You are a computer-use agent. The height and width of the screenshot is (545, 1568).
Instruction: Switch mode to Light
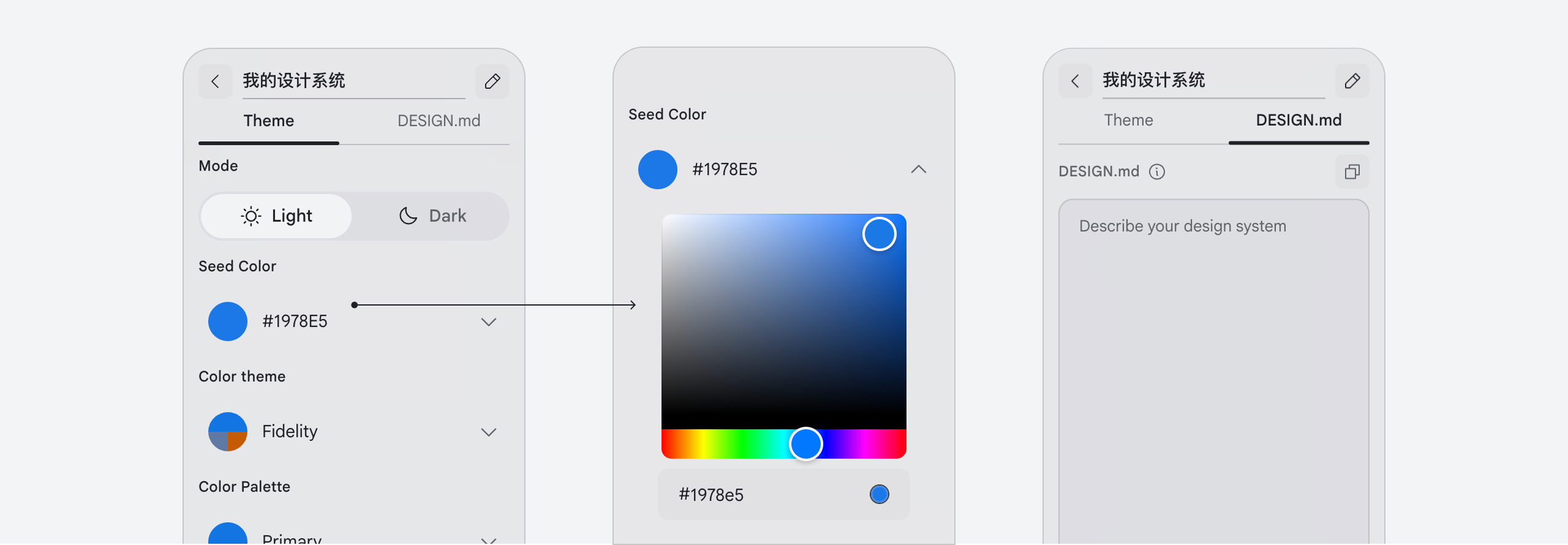(277, 216)
